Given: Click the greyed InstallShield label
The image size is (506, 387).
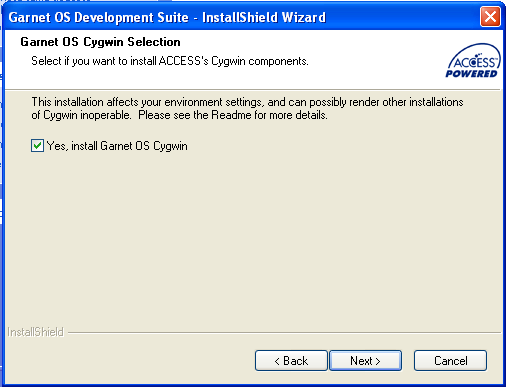Looking at the screenshot, I should [35, 332].
